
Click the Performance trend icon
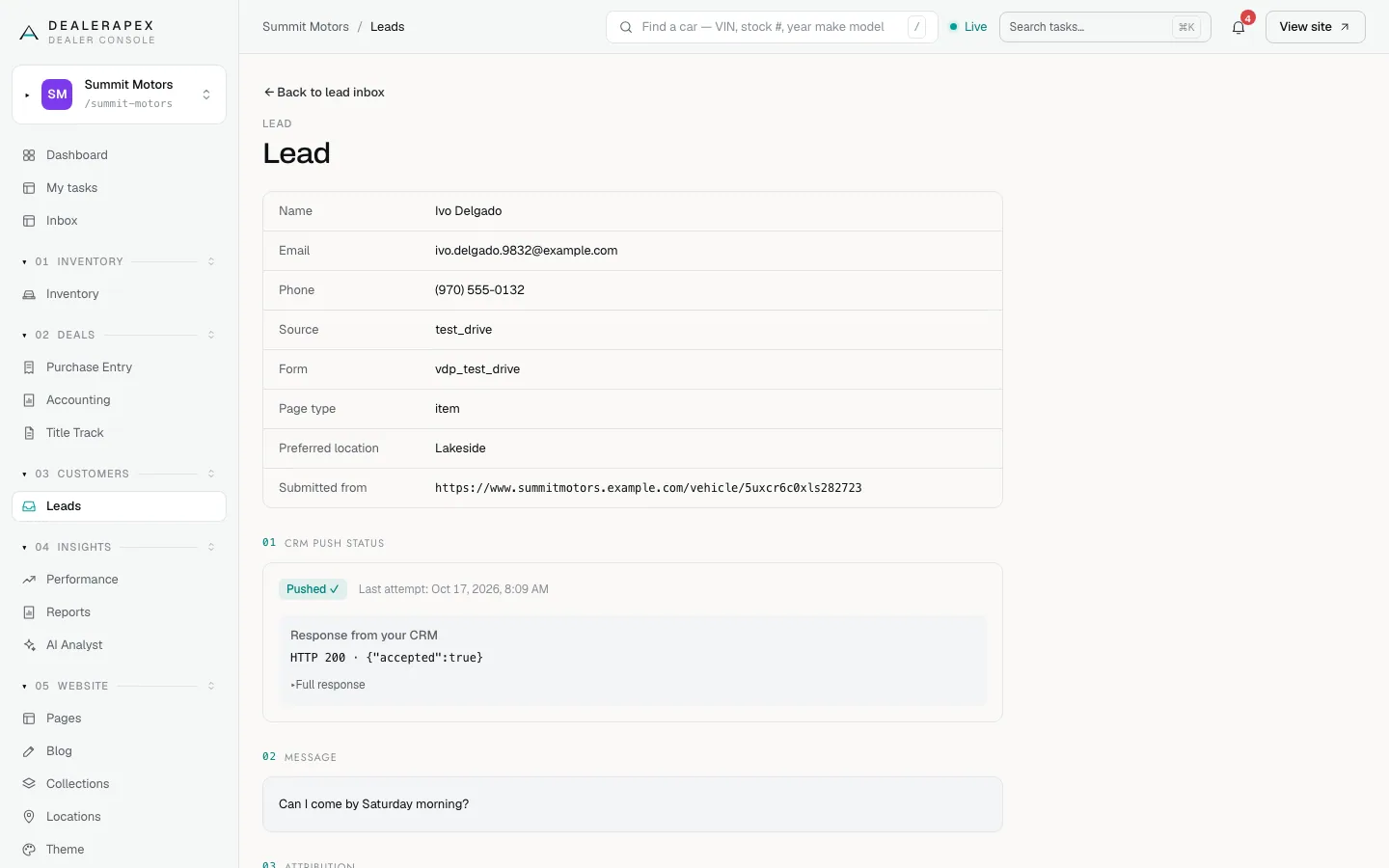29,580
